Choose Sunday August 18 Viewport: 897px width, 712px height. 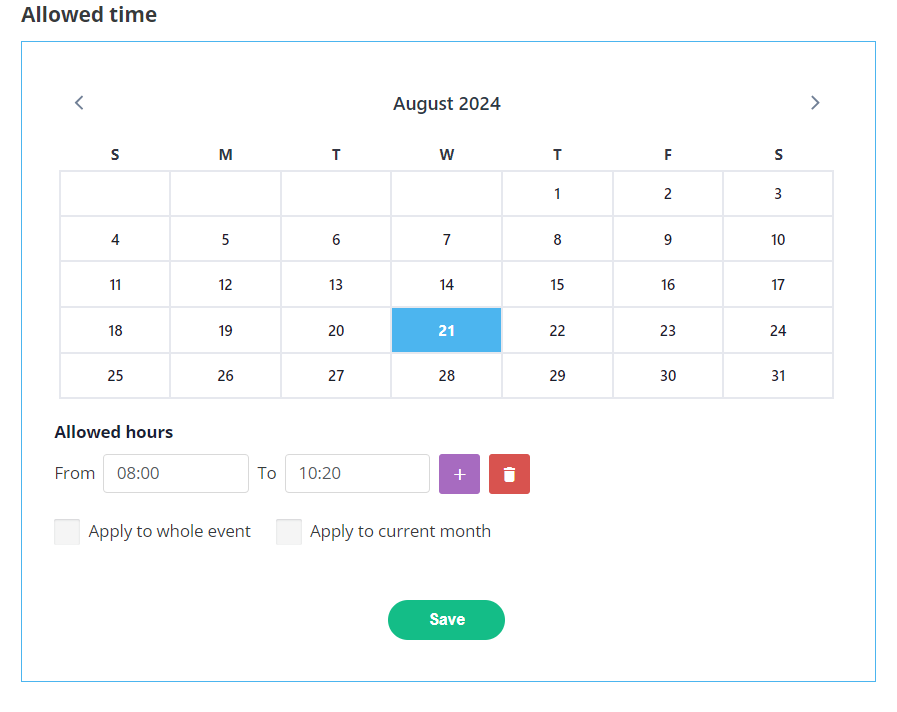pos(115,330)
